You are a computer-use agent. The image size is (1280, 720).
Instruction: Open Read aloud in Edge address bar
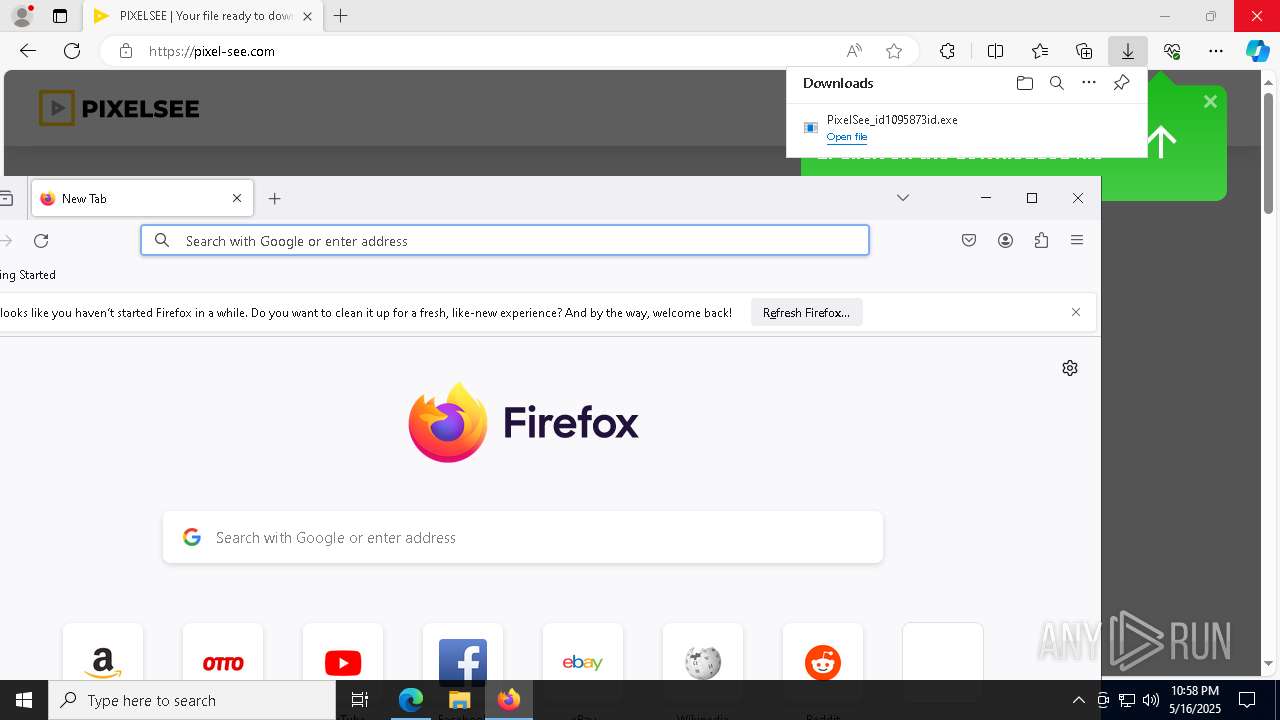click(x=854, y=51)
